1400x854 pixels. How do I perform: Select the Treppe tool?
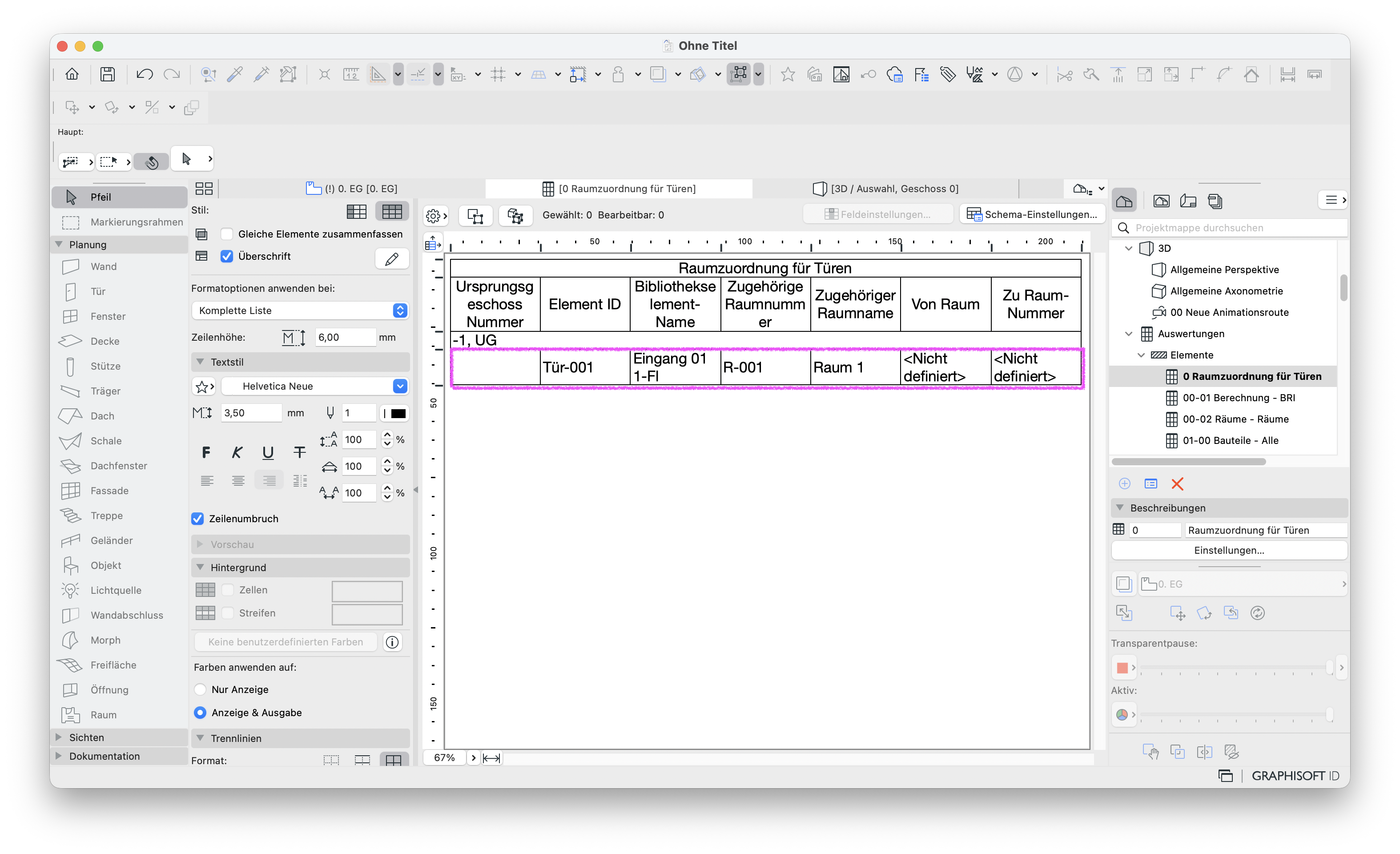click(x=106, y=516)
